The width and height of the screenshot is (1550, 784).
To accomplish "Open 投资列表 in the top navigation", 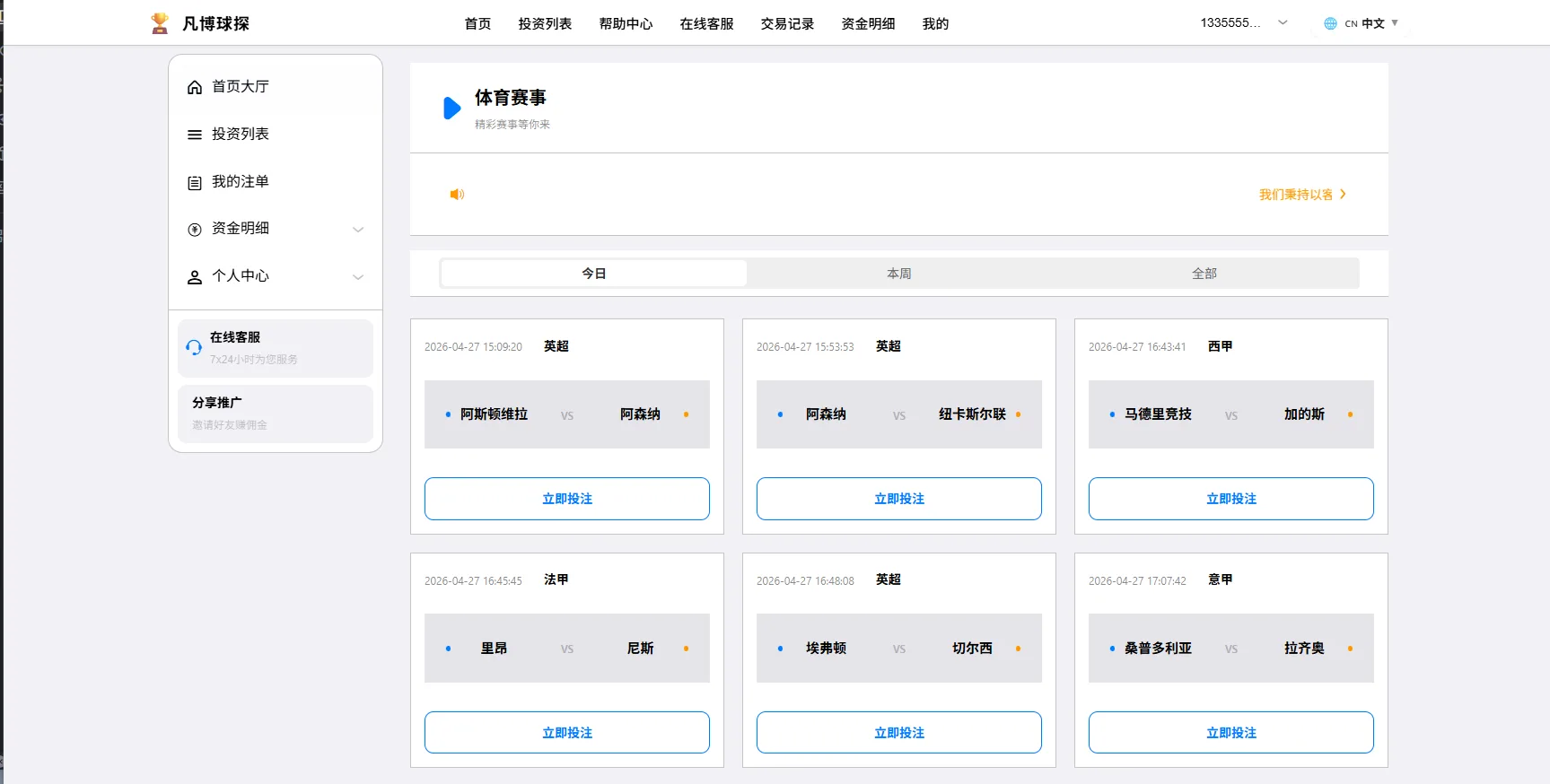I will 545,23.
